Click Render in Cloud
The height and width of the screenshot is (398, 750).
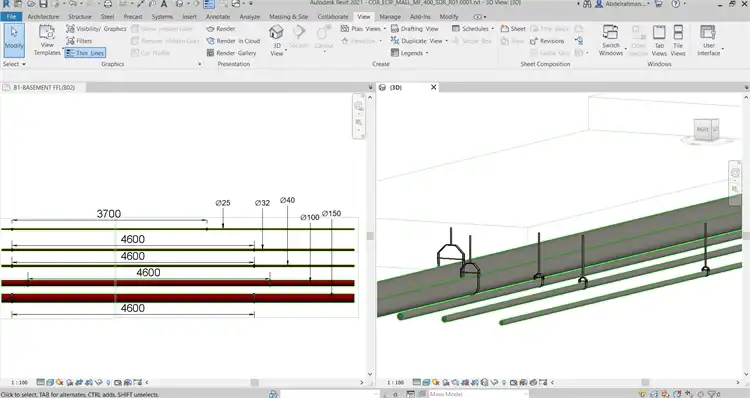233,41
